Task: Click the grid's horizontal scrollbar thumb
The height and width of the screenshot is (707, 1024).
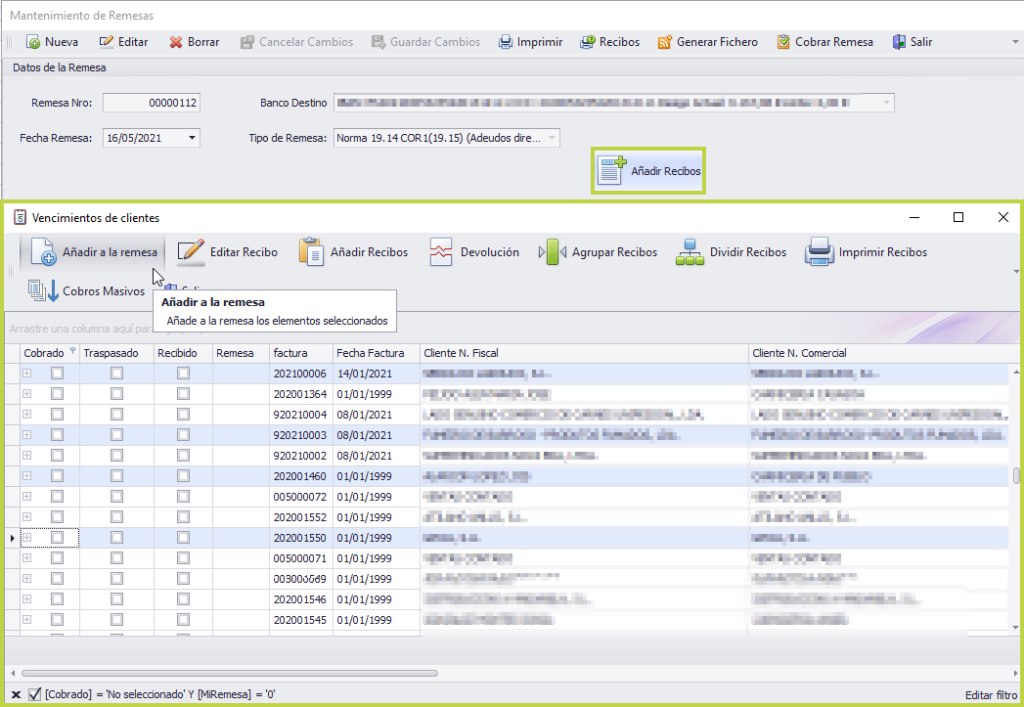Action: coord(229,673)
